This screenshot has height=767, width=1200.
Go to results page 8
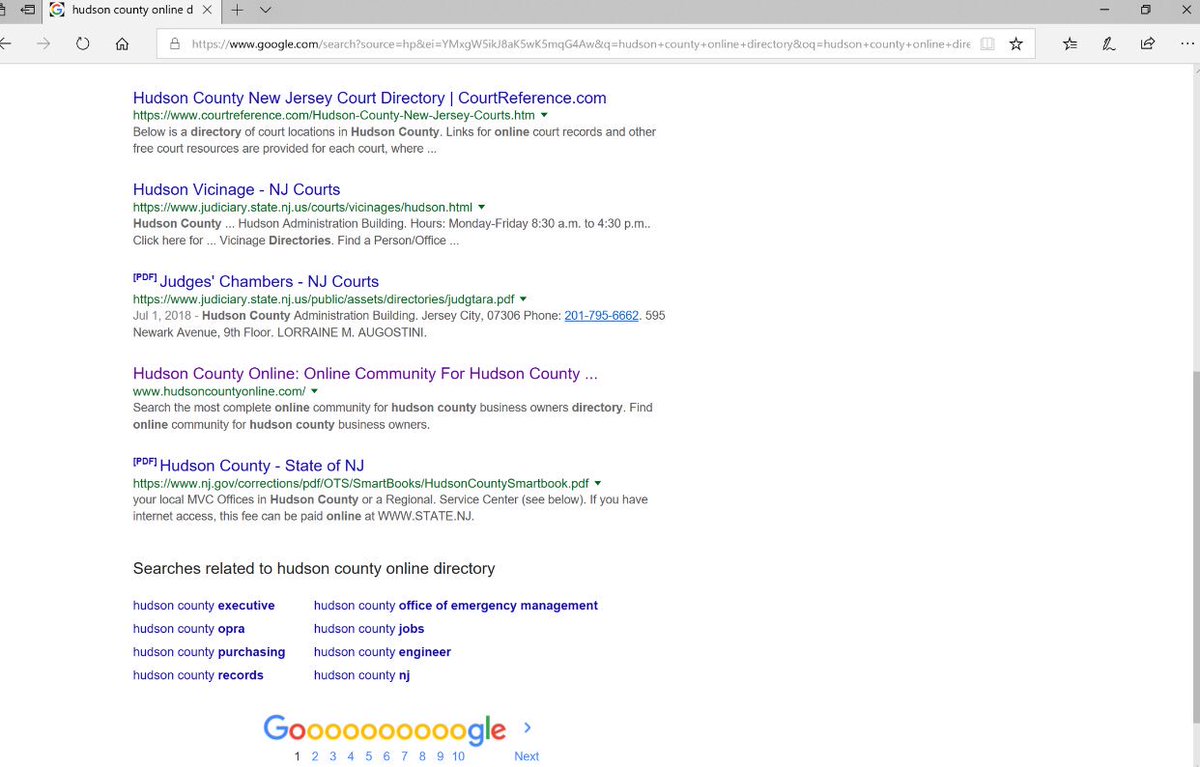point(422,756)
